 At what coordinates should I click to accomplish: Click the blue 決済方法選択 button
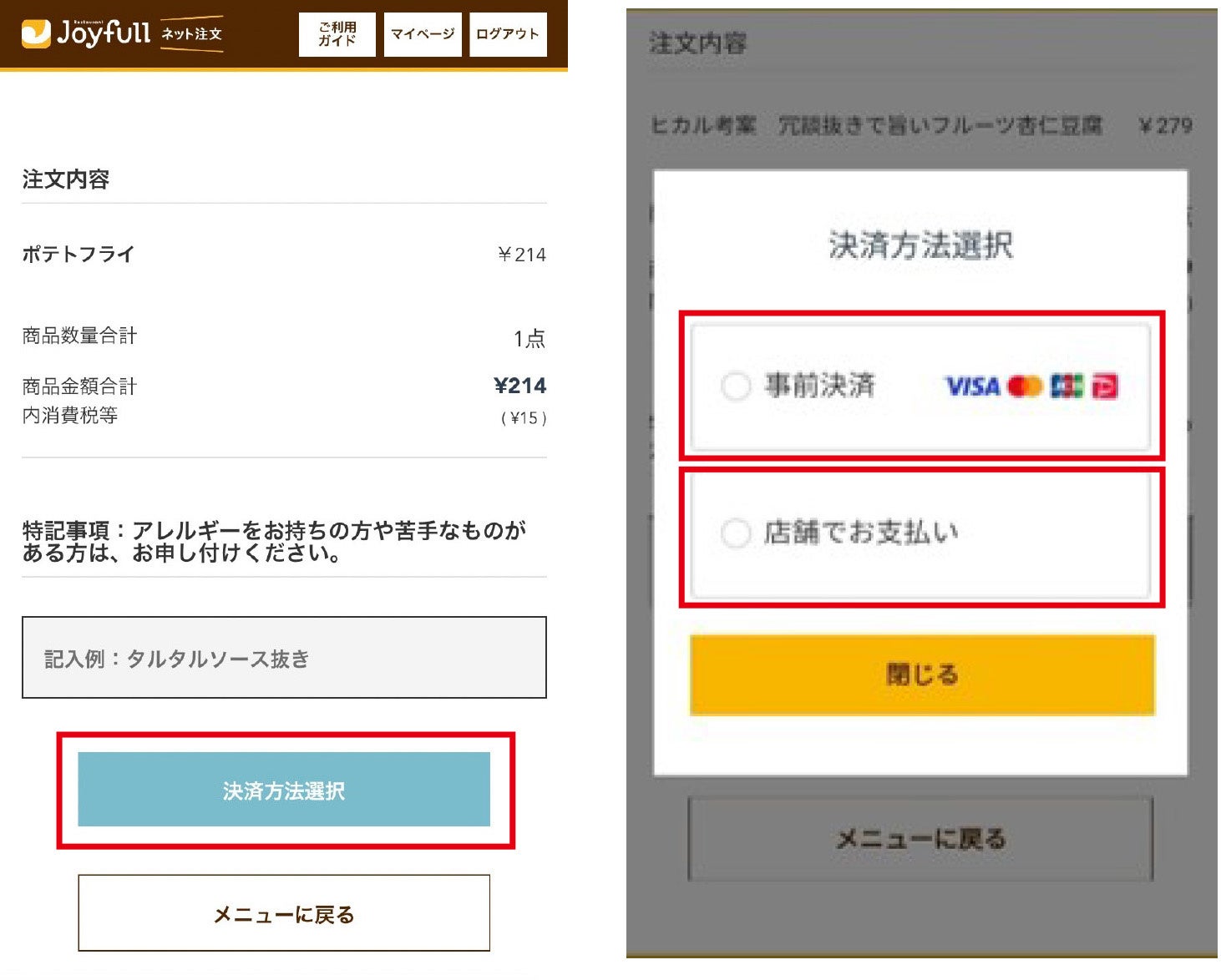(x=284, y=790)
